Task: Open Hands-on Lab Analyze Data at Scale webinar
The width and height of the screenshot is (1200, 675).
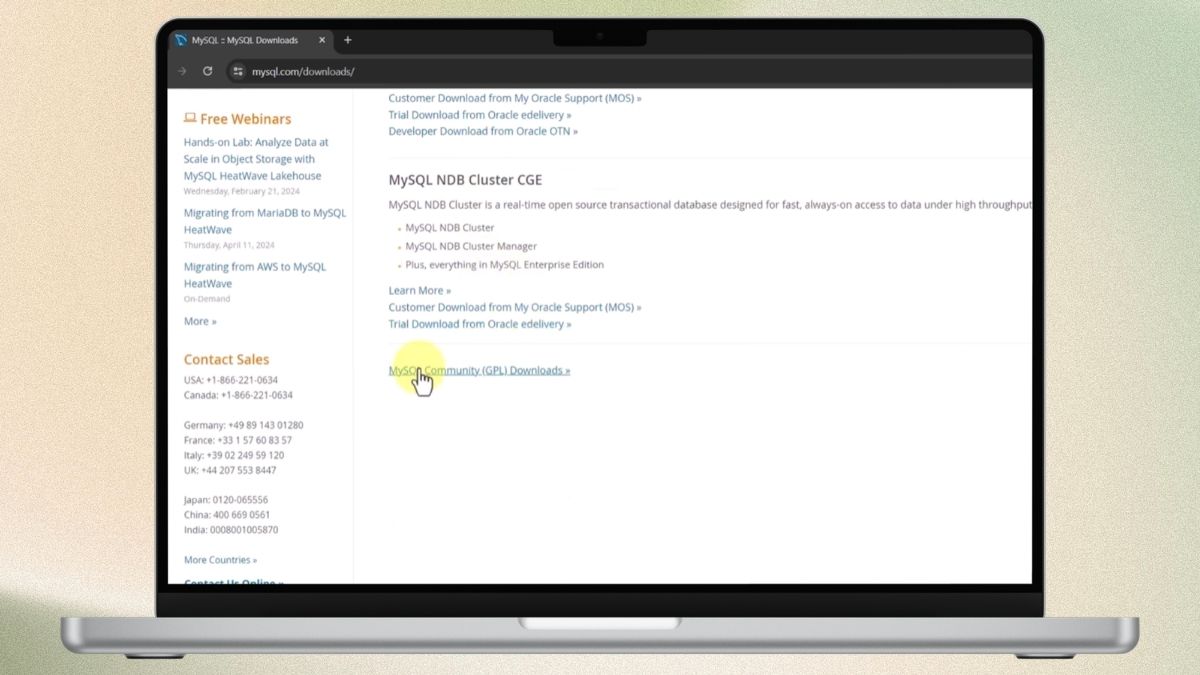Action: pyautogui.click(x=256, y=159)
